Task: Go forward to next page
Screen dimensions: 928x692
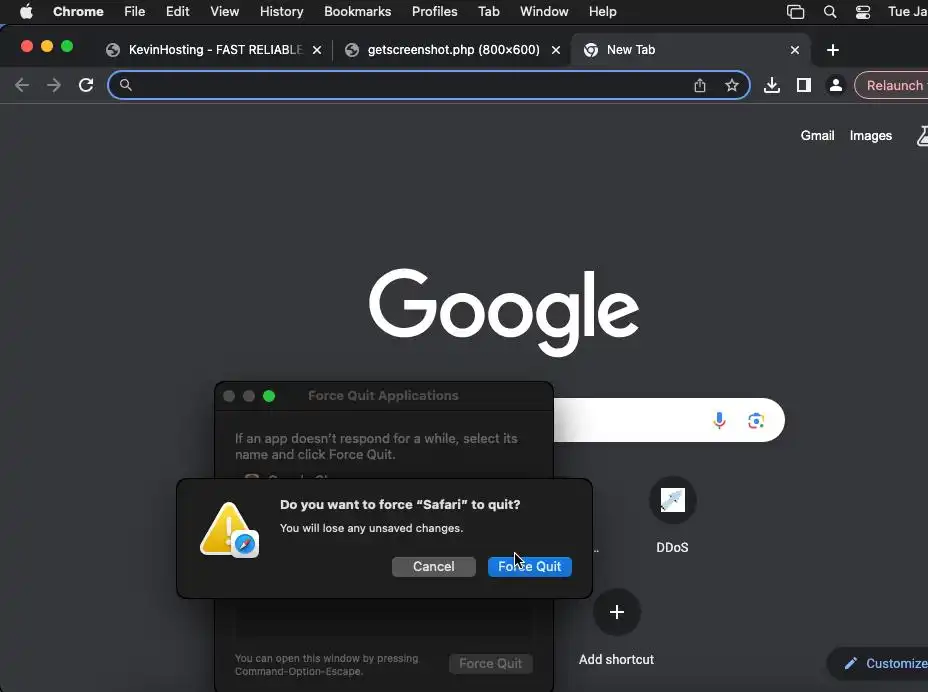Action: click(54, 85)
